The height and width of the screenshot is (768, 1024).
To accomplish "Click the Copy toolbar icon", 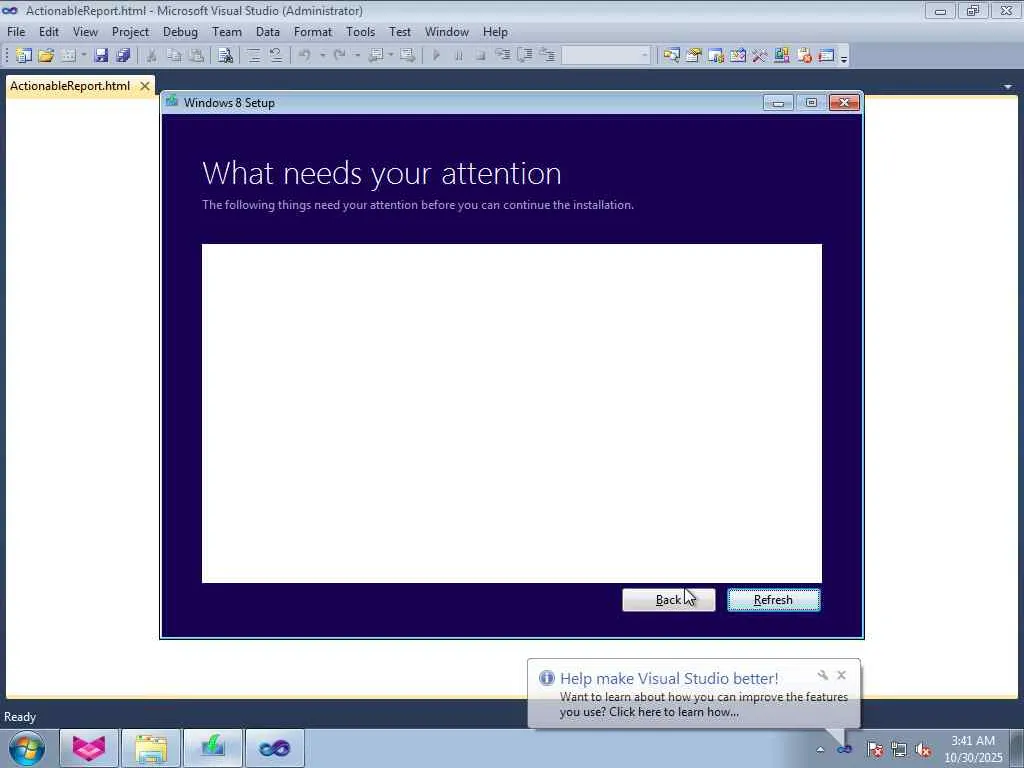I will point(174,56).
